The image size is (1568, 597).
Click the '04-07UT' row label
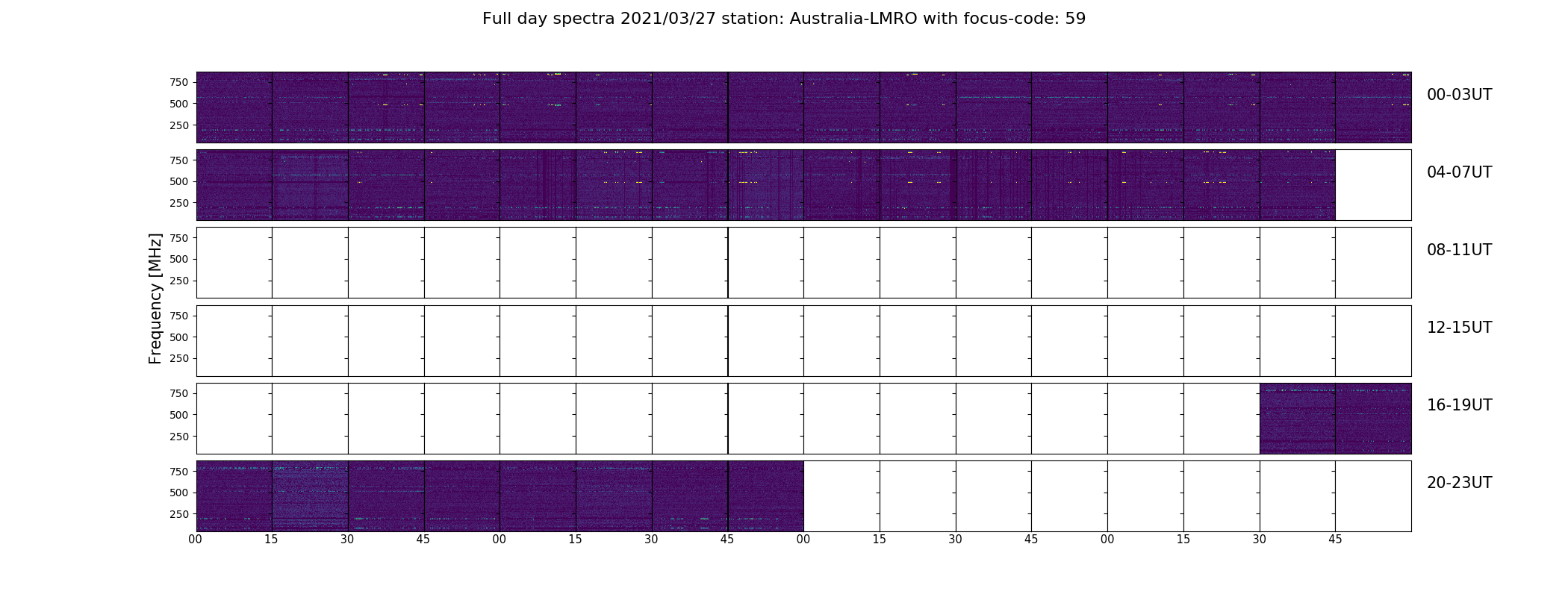point(1459,172)
